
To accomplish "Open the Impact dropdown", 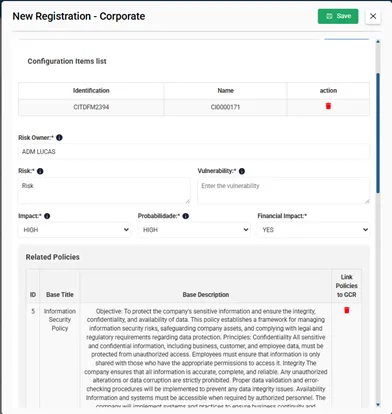I will coord(74,230).
